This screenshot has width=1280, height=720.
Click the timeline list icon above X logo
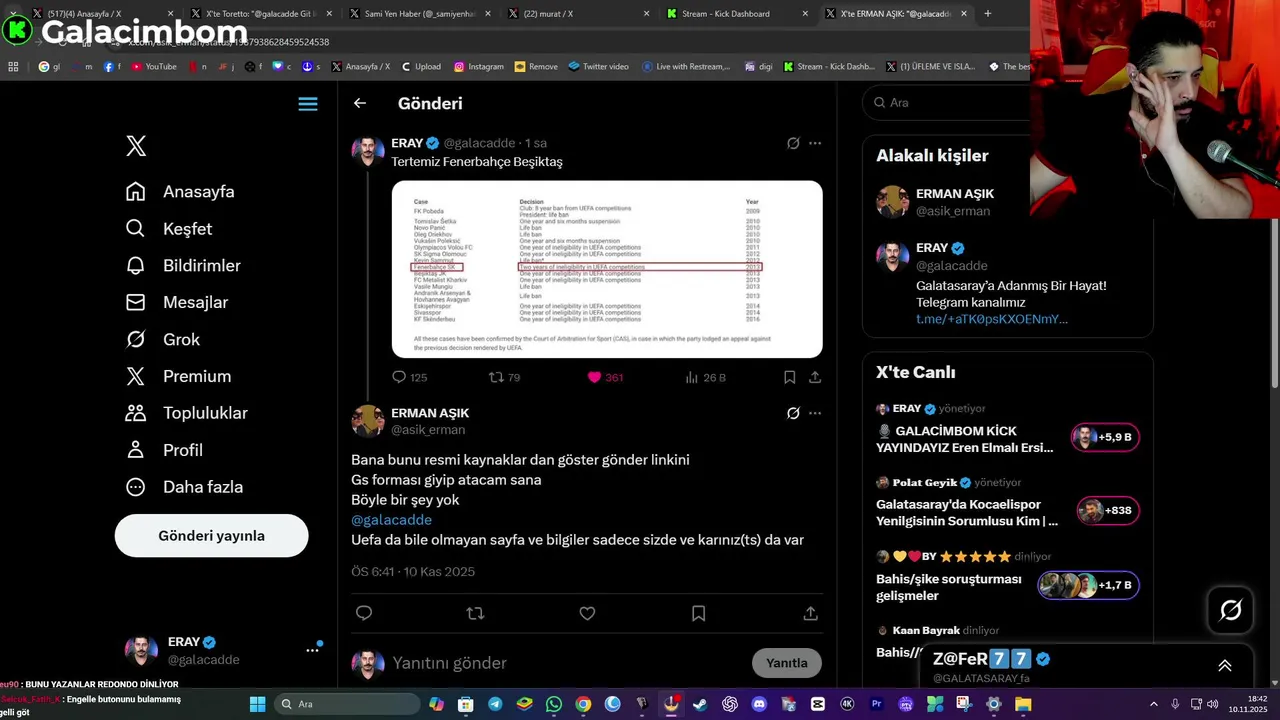click(308, 104)
